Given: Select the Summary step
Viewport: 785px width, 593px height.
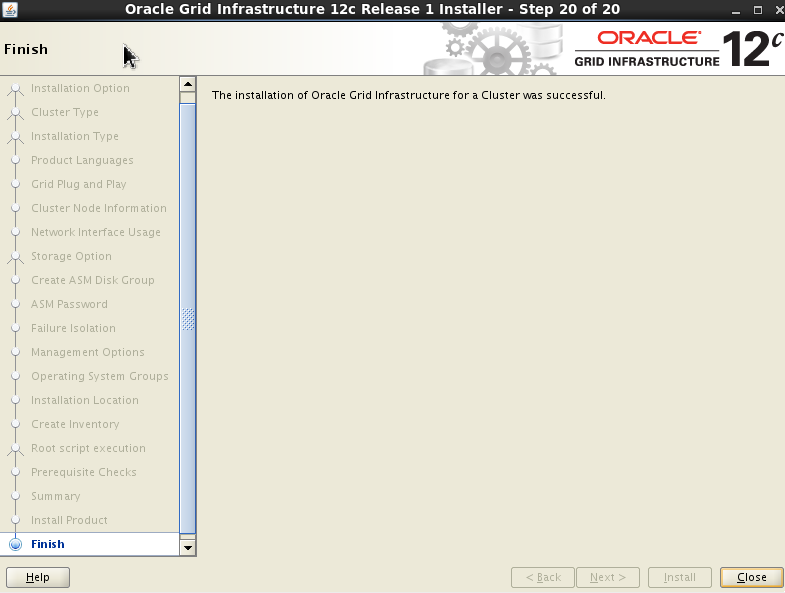Looking at the screenshot, I should (56, 496).
